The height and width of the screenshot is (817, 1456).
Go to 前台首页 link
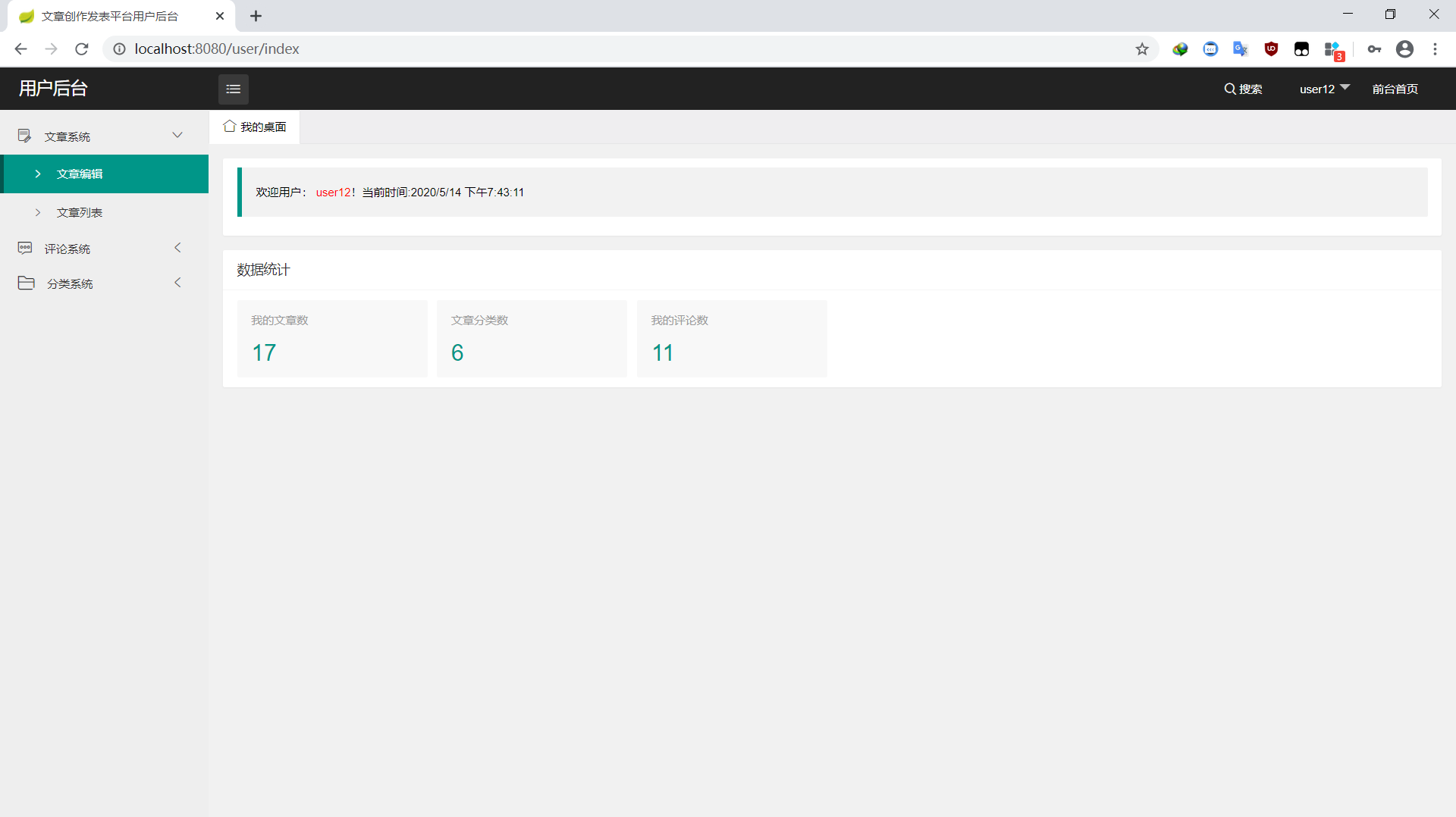(x=1395, y=89)
